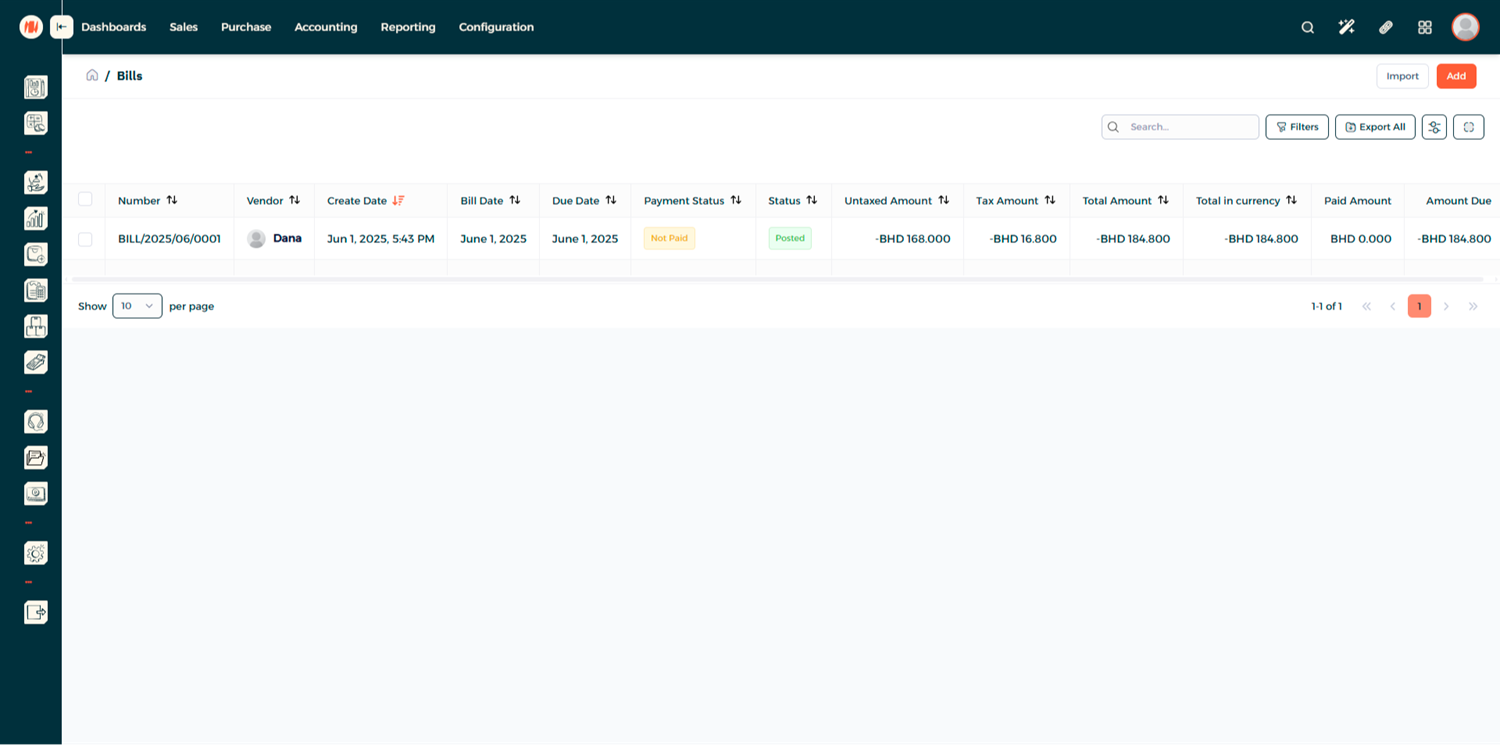Screen dimensions: 1500x745
Task: Open the gear settings icon in the sidebar
Action: (36, 553)
